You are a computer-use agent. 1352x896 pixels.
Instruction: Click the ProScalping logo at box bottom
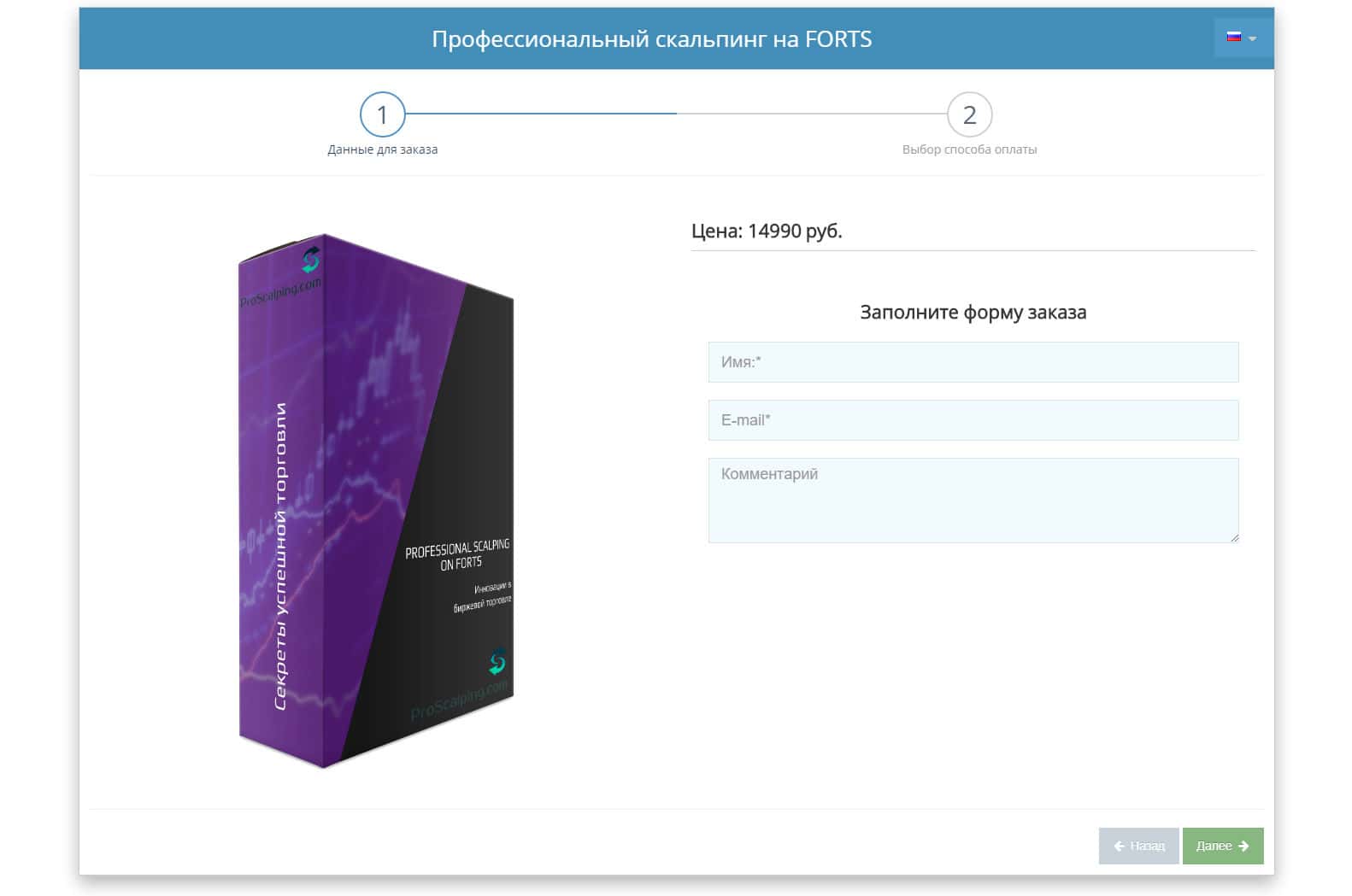[x=497, y=661]
